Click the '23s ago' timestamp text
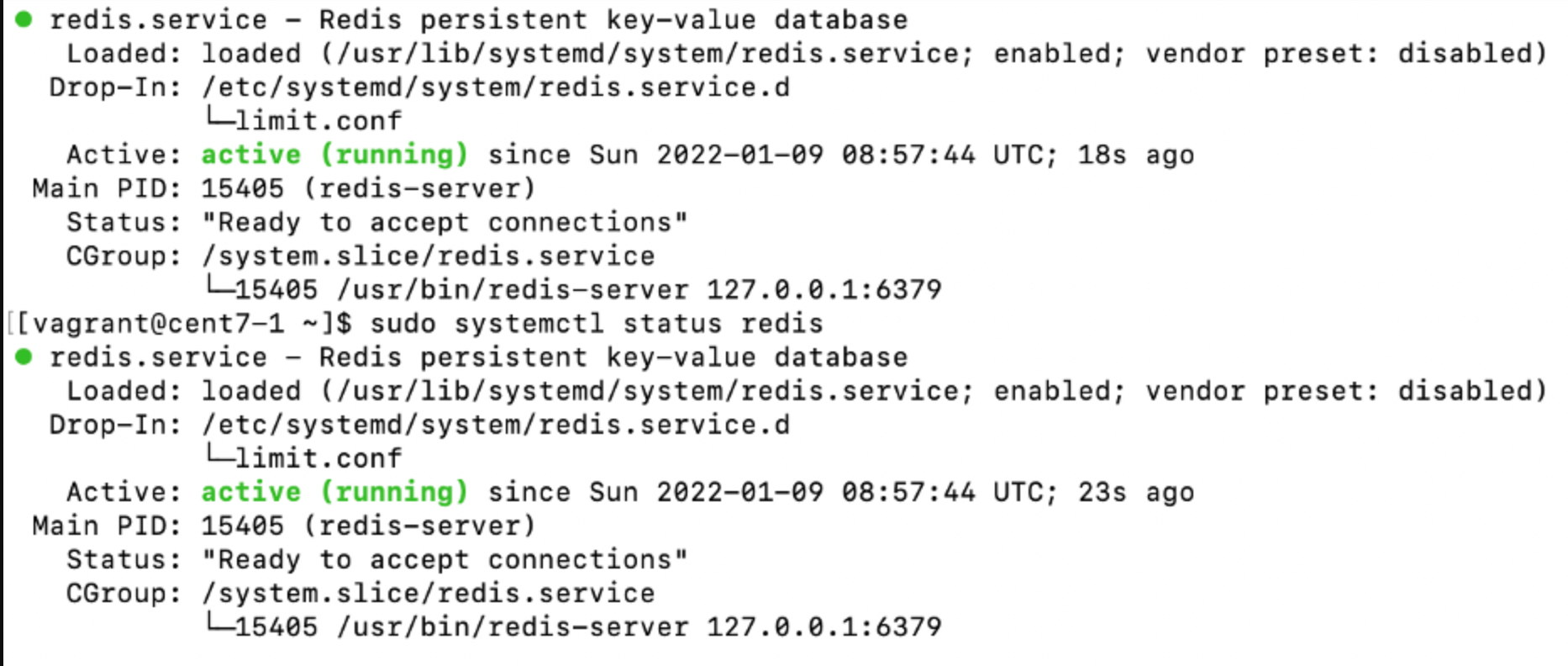The image size is (1568, 666). pyautogui.click(x=1136, y=492)
